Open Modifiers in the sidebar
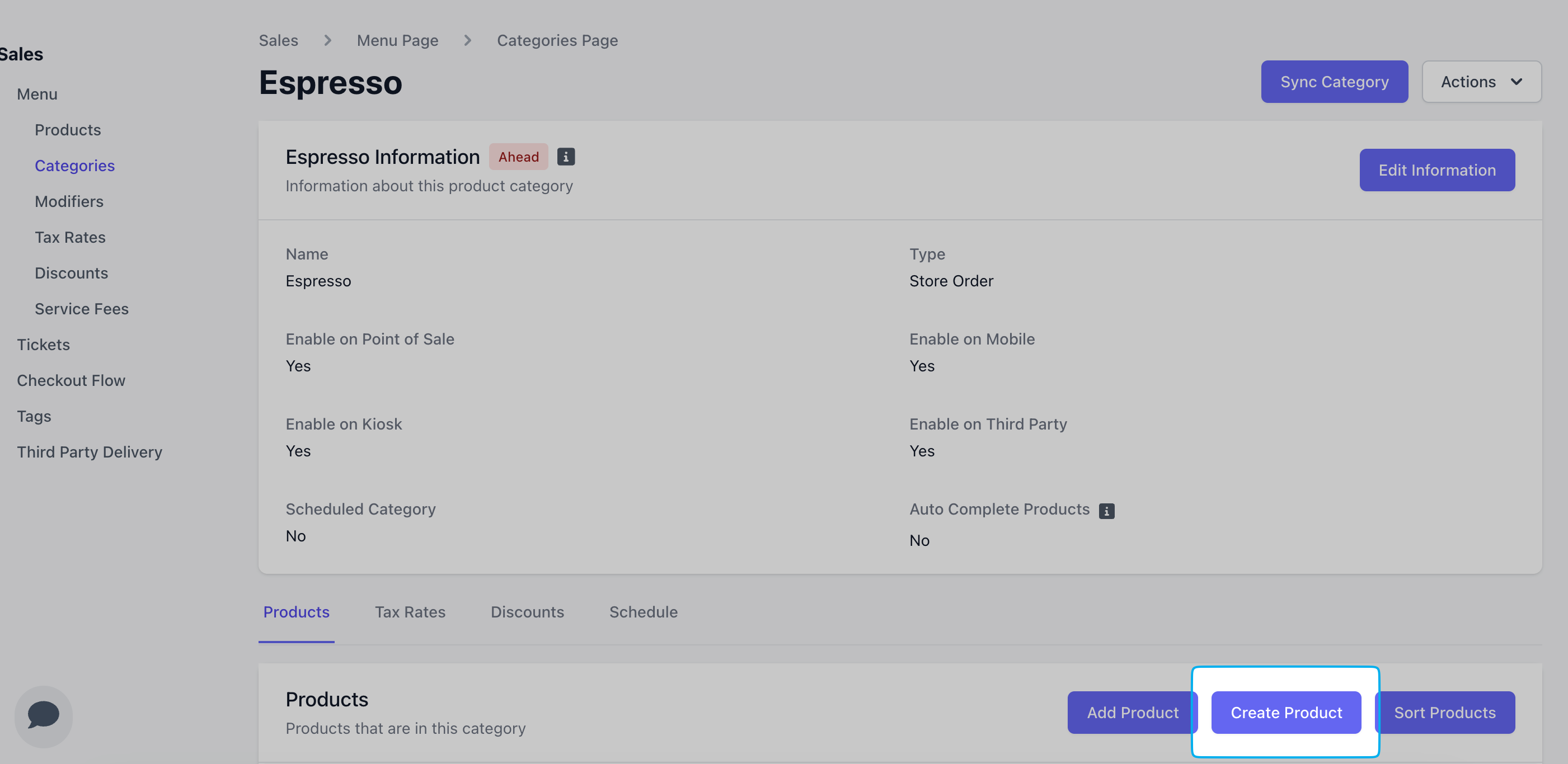 [69, 201]
